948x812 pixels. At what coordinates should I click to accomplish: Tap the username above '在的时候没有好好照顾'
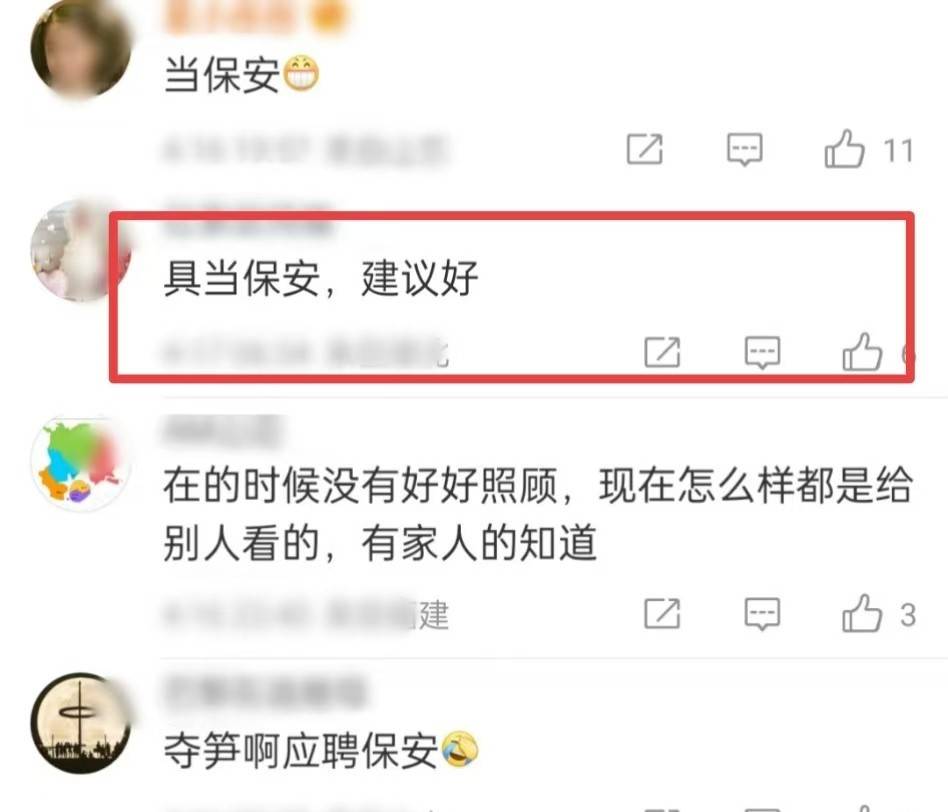point(221,431)
